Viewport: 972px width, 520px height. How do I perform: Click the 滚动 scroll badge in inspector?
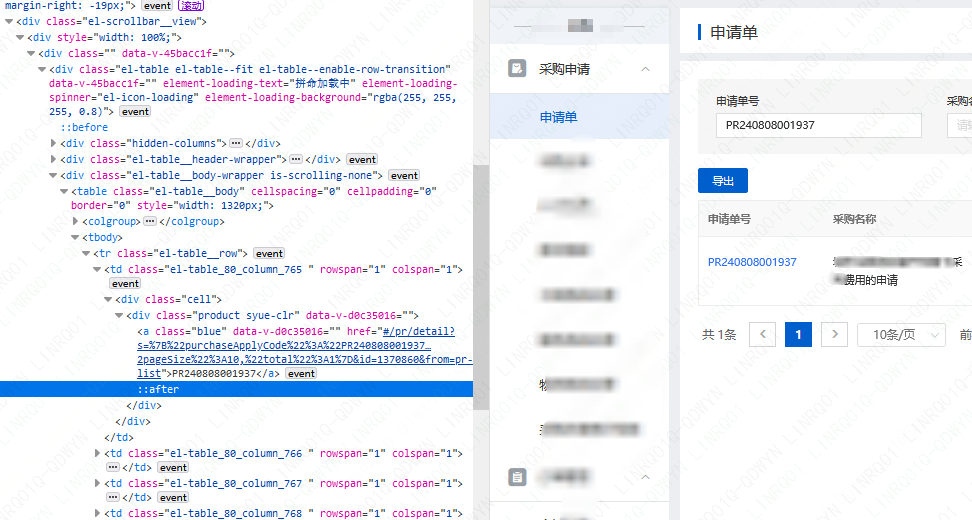191,6
